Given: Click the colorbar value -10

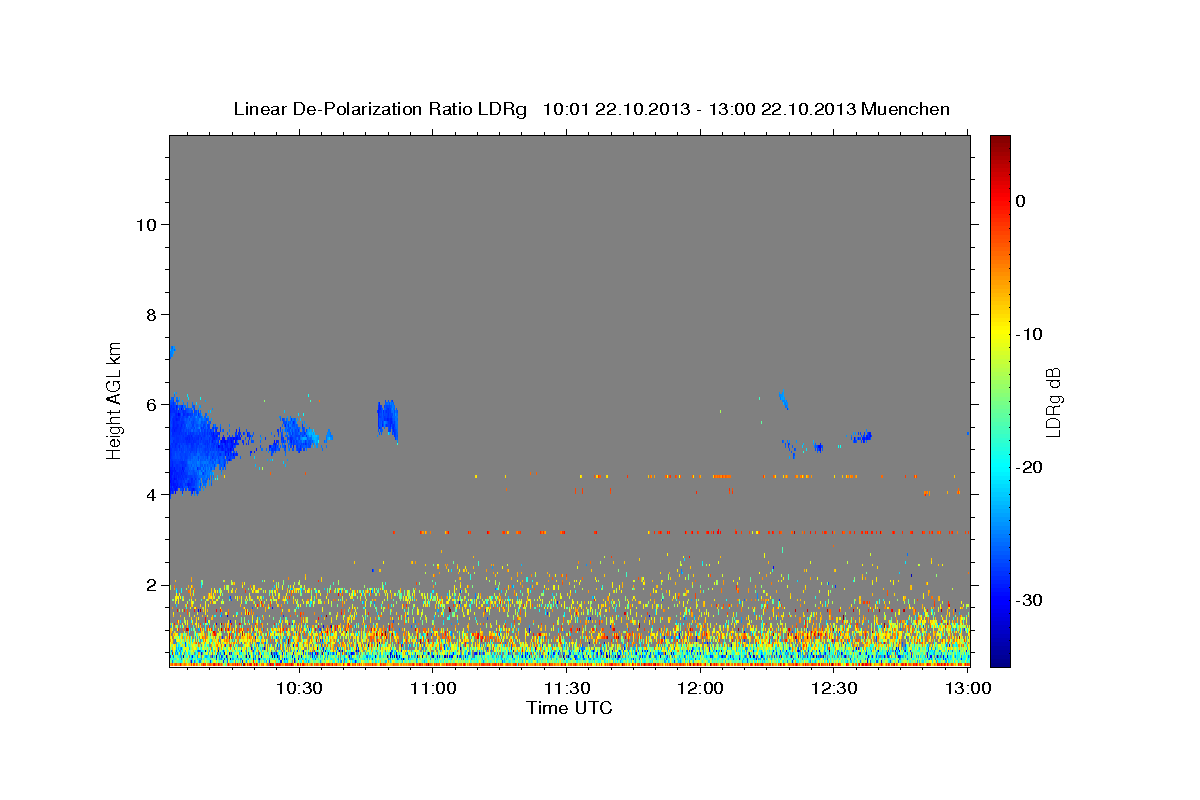Looking at the screenshot, I should pos(1029,334).
